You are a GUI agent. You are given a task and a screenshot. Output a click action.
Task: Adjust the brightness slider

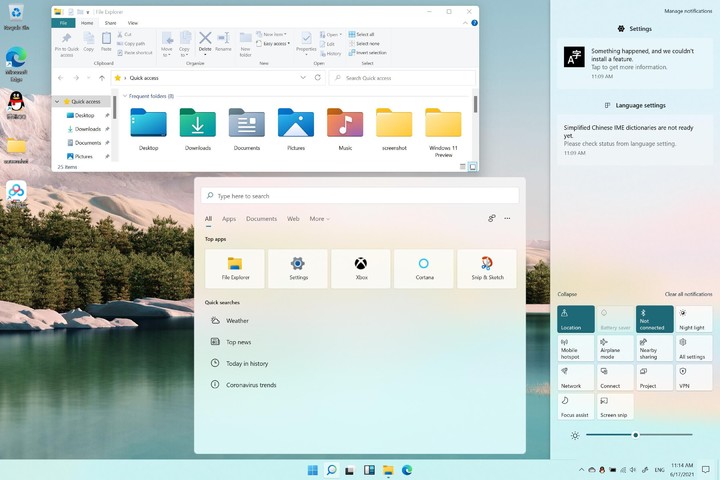coord(636,434)
